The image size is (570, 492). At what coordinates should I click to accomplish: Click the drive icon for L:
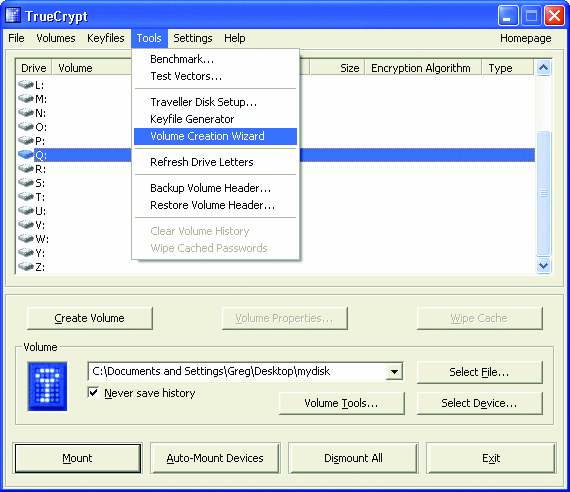coord(26,85)
